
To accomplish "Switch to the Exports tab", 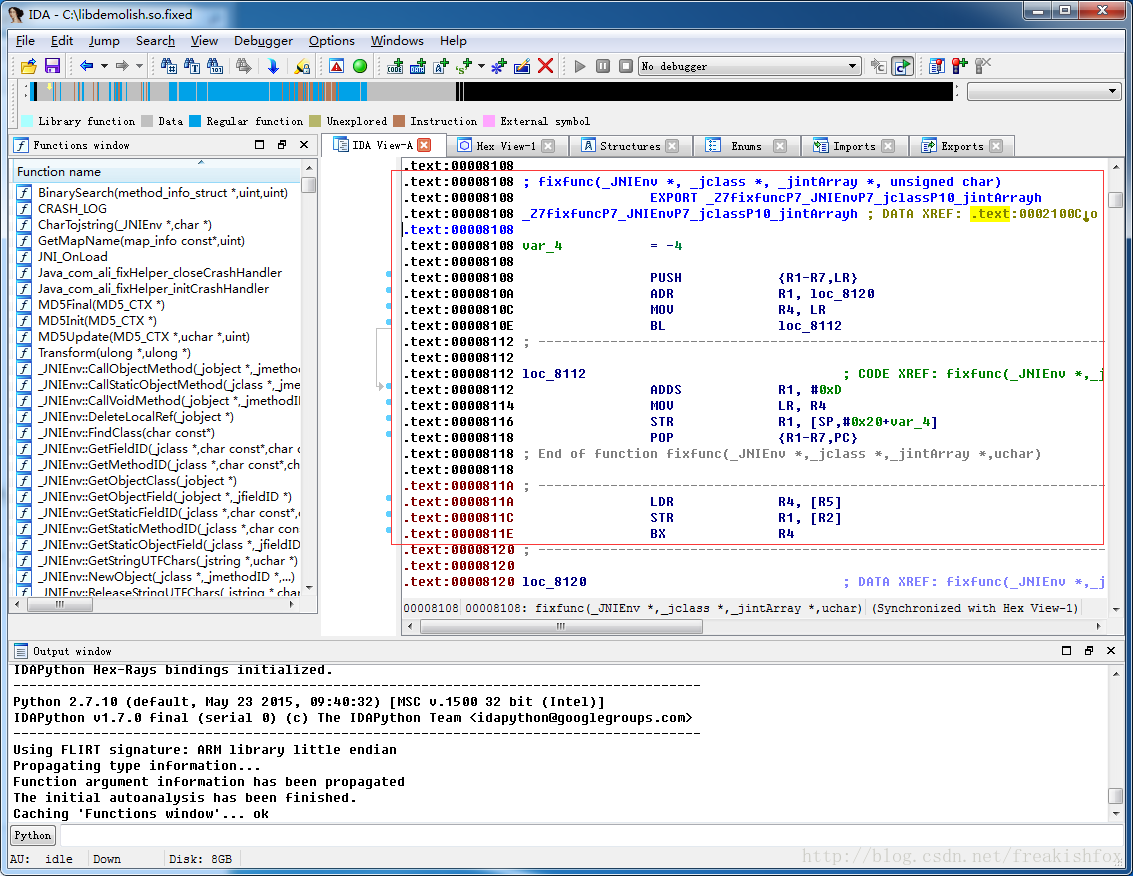I will coord(961,146).
